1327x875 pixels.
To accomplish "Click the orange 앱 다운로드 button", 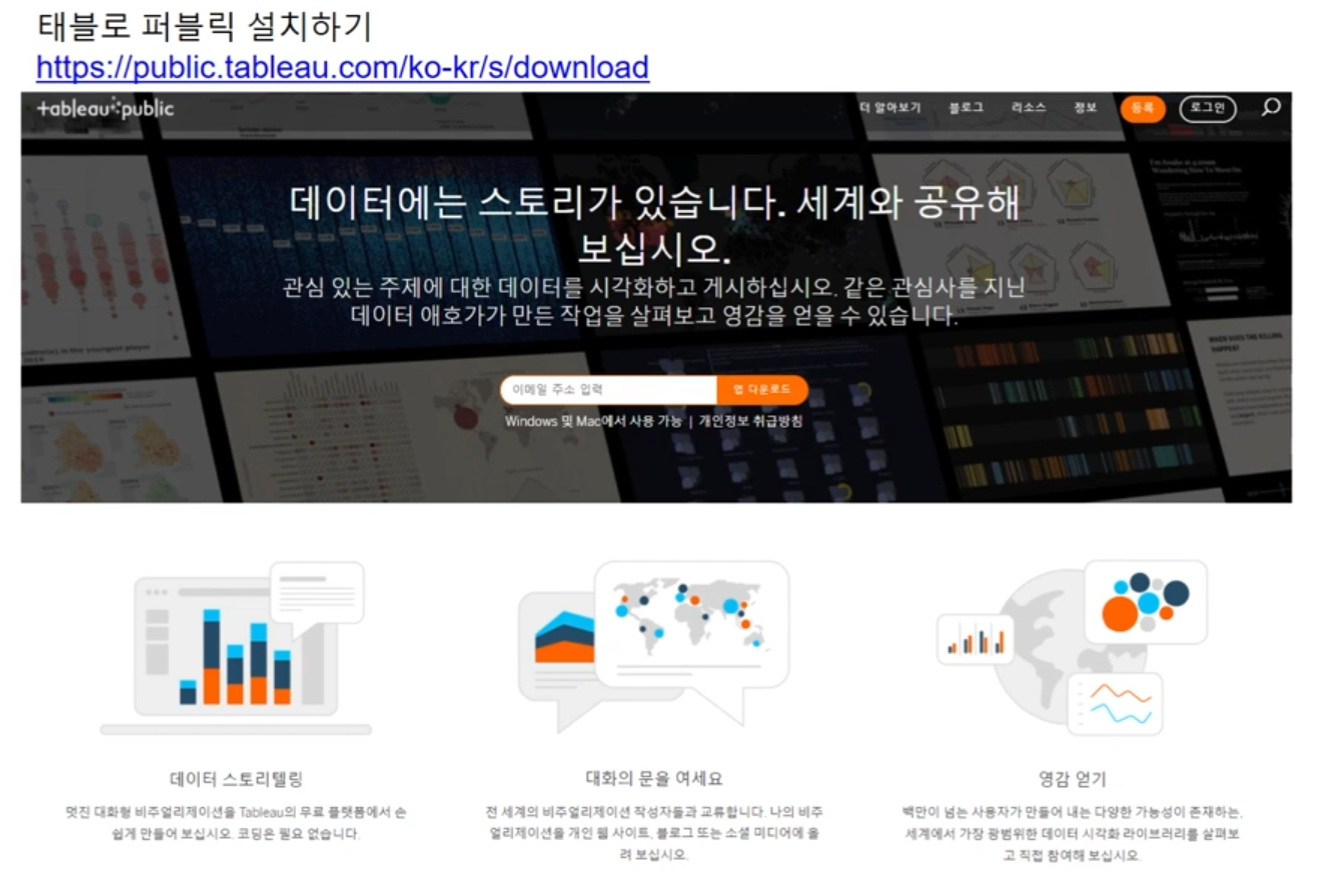I will pos(762,390).
